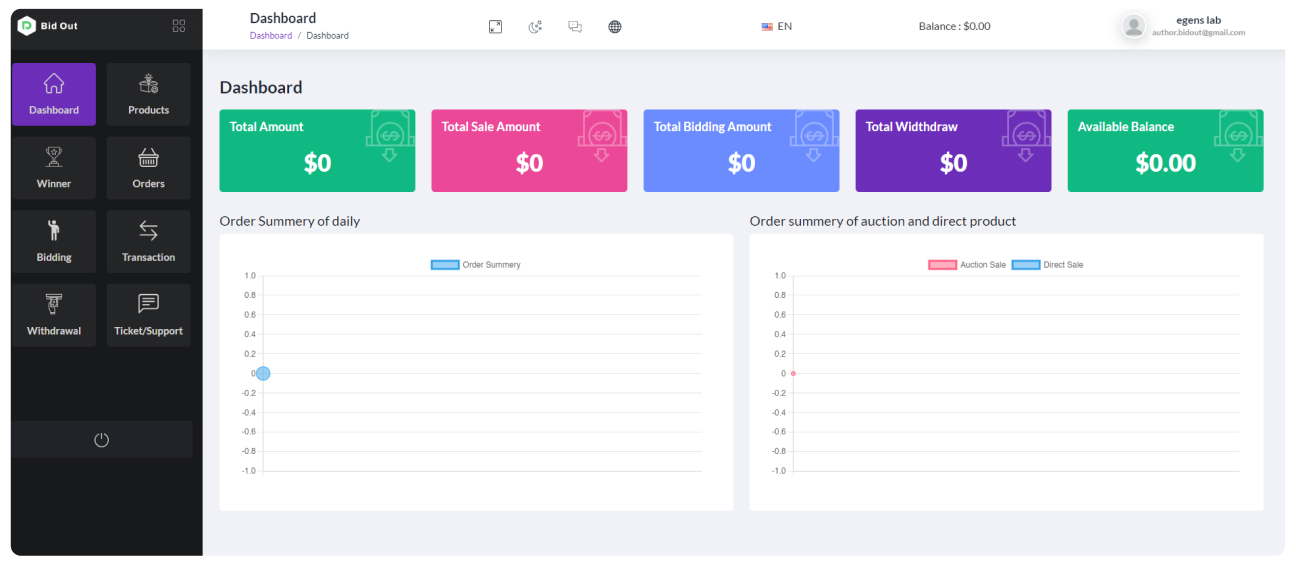Open the Winner trophy tile

[x=54, y=168]
